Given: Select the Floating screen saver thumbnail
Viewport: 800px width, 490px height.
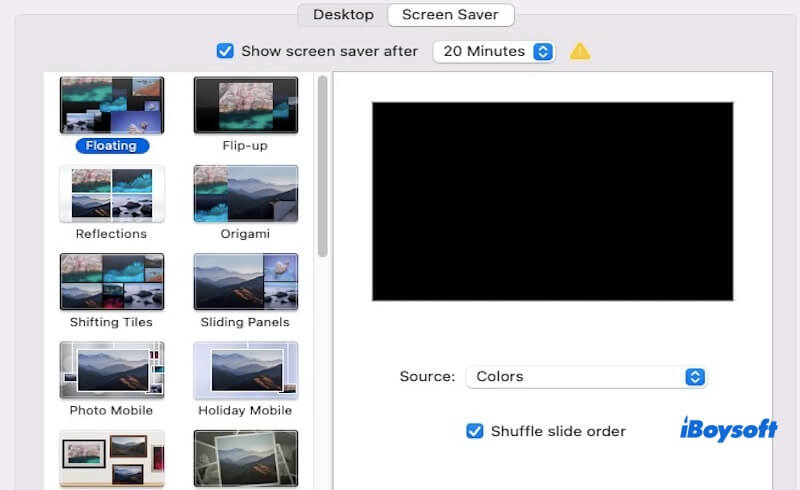Looking at the screenshot, I should 111,105.
